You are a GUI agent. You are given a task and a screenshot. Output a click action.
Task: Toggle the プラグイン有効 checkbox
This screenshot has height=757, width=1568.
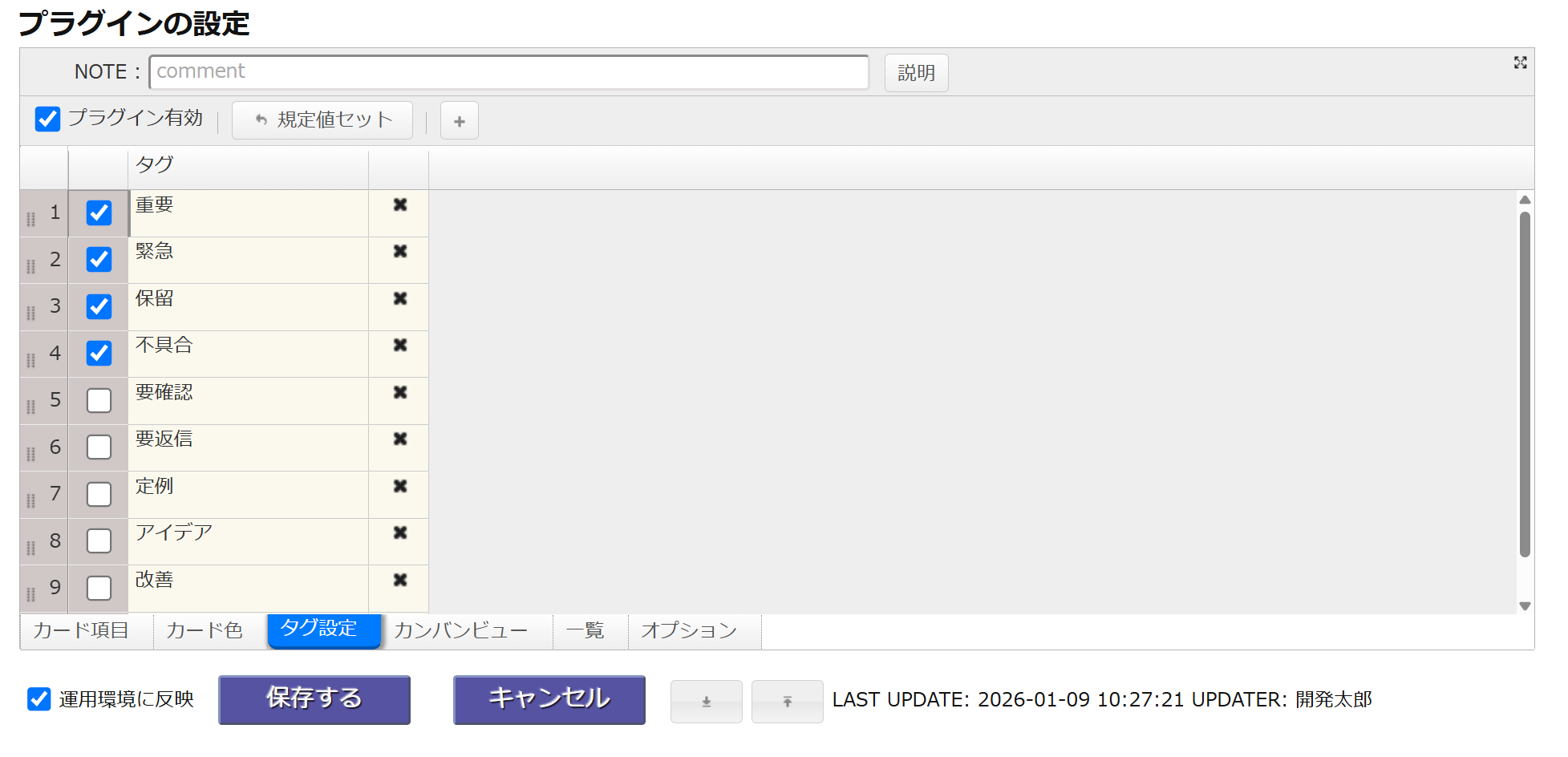(x=47, y=119)
